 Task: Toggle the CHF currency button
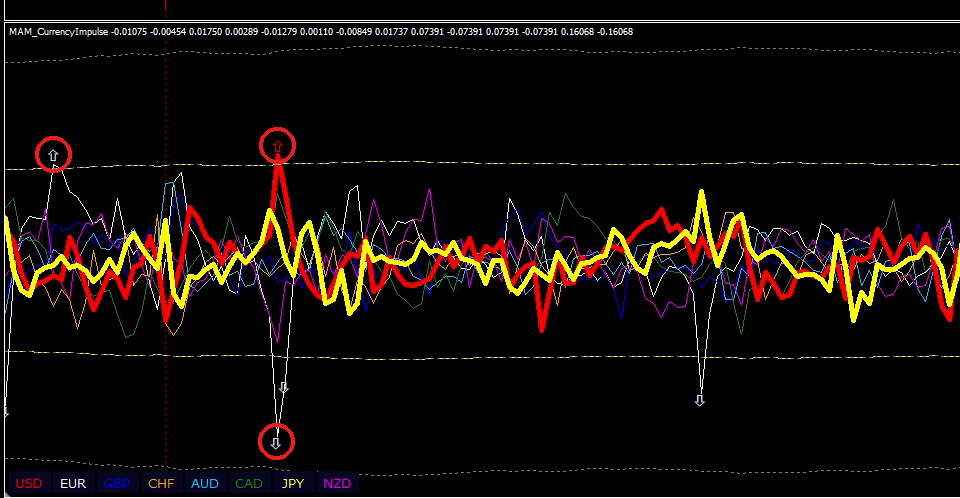(x=161, y=483)
